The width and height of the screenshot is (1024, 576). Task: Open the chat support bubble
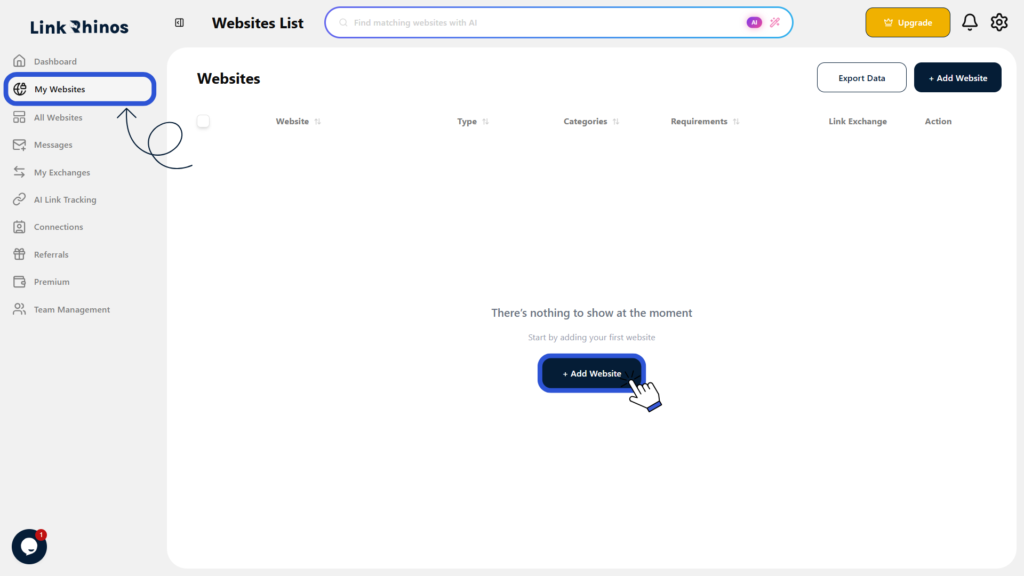[29, 547]
